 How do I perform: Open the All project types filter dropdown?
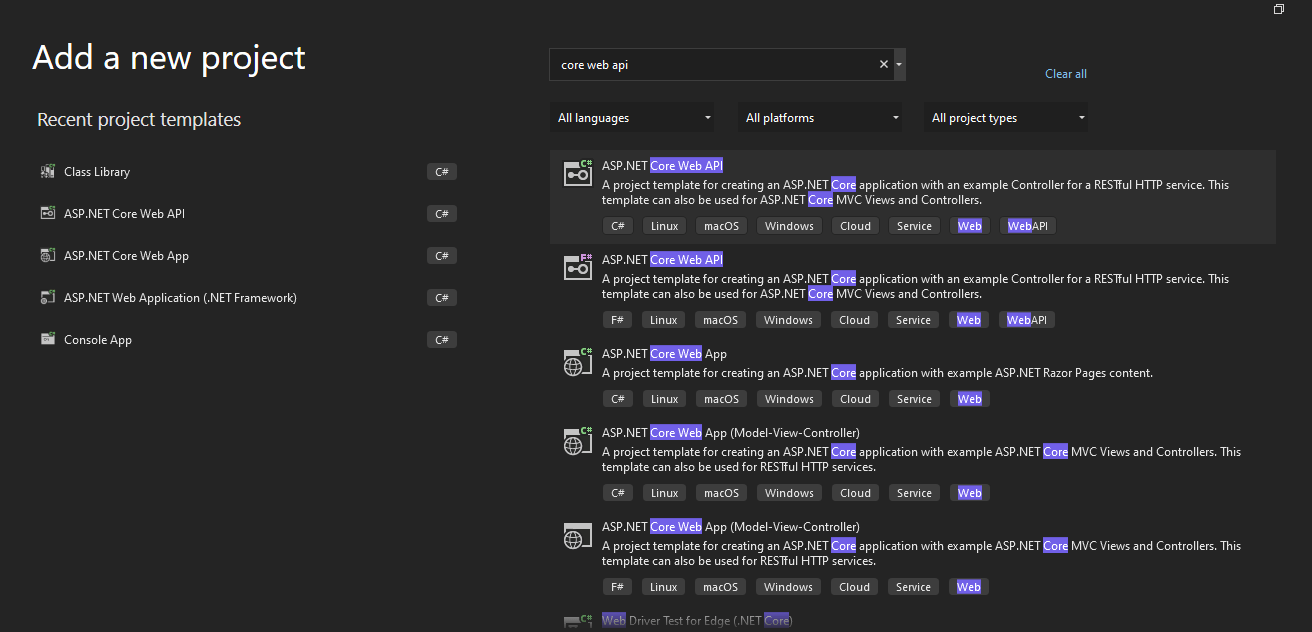coord(1006,118)
